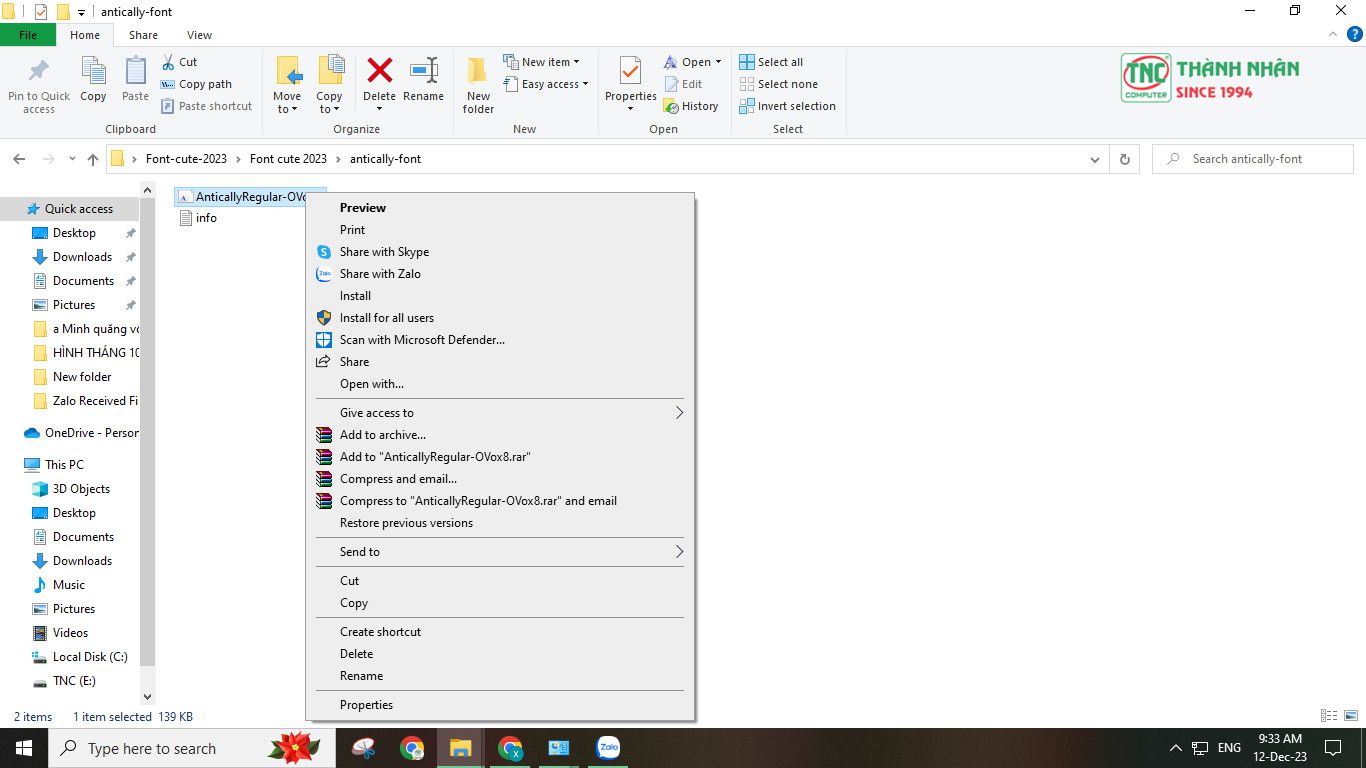Open the File tab

[28, 35]
